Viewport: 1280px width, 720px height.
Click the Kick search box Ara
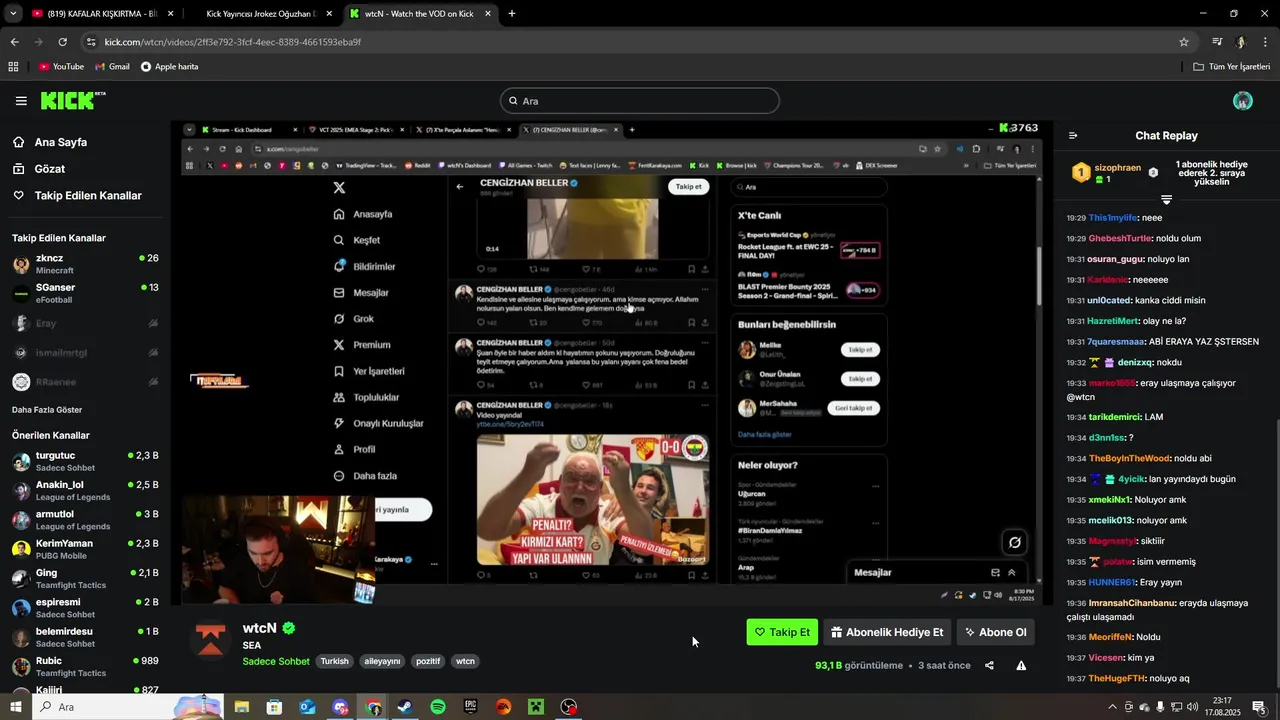639,101
